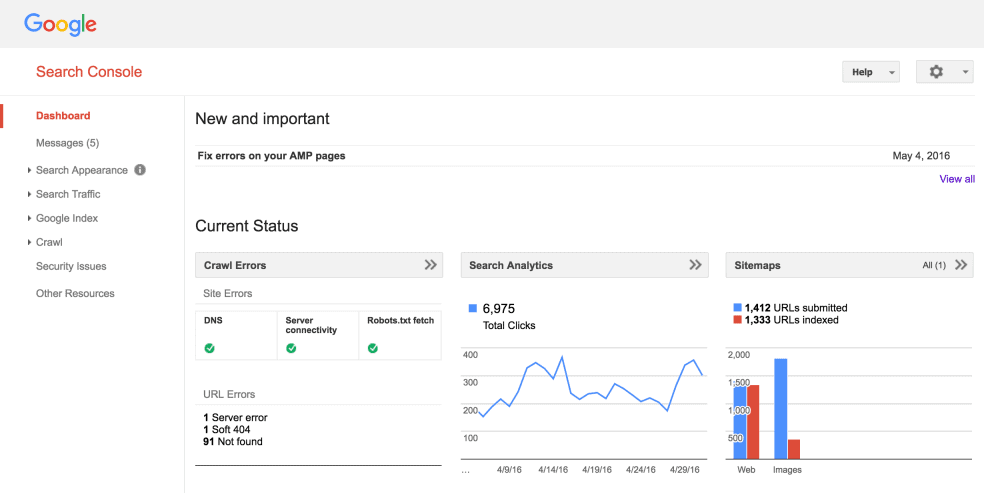
Task: Open Sitemaps via double-chevron icon
Action: coord(961,265)
